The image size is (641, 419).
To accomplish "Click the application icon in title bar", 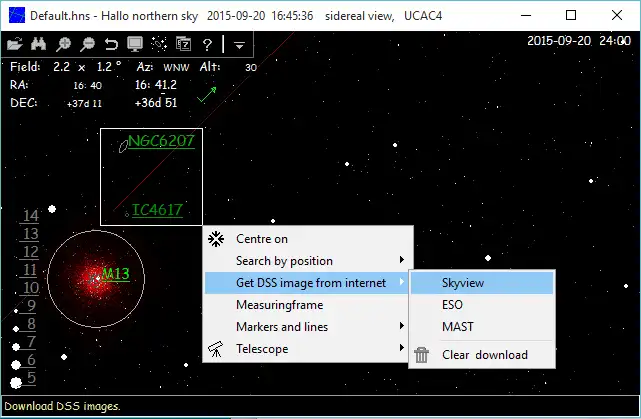I will (x=16, y=16).
